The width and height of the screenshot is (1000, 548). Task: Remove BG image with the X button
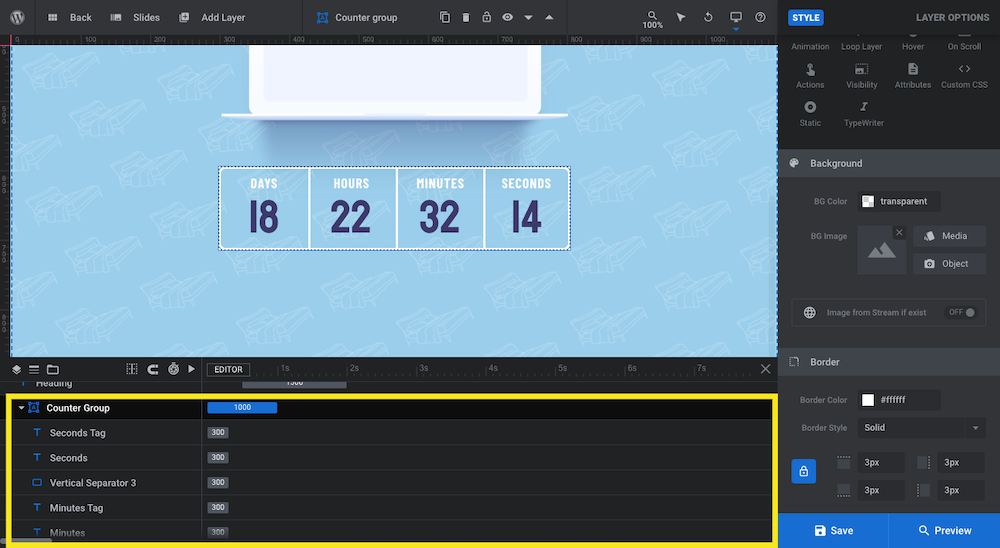pyautogui.click(x=899, y=232)
